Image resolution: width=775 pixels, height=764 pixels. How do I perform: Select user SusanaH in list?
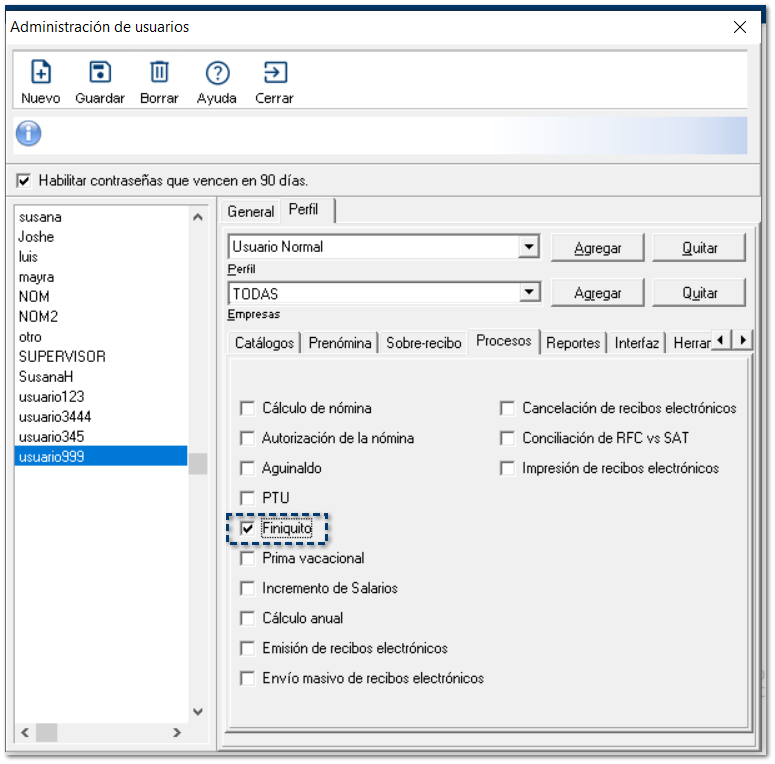(101, 377)
